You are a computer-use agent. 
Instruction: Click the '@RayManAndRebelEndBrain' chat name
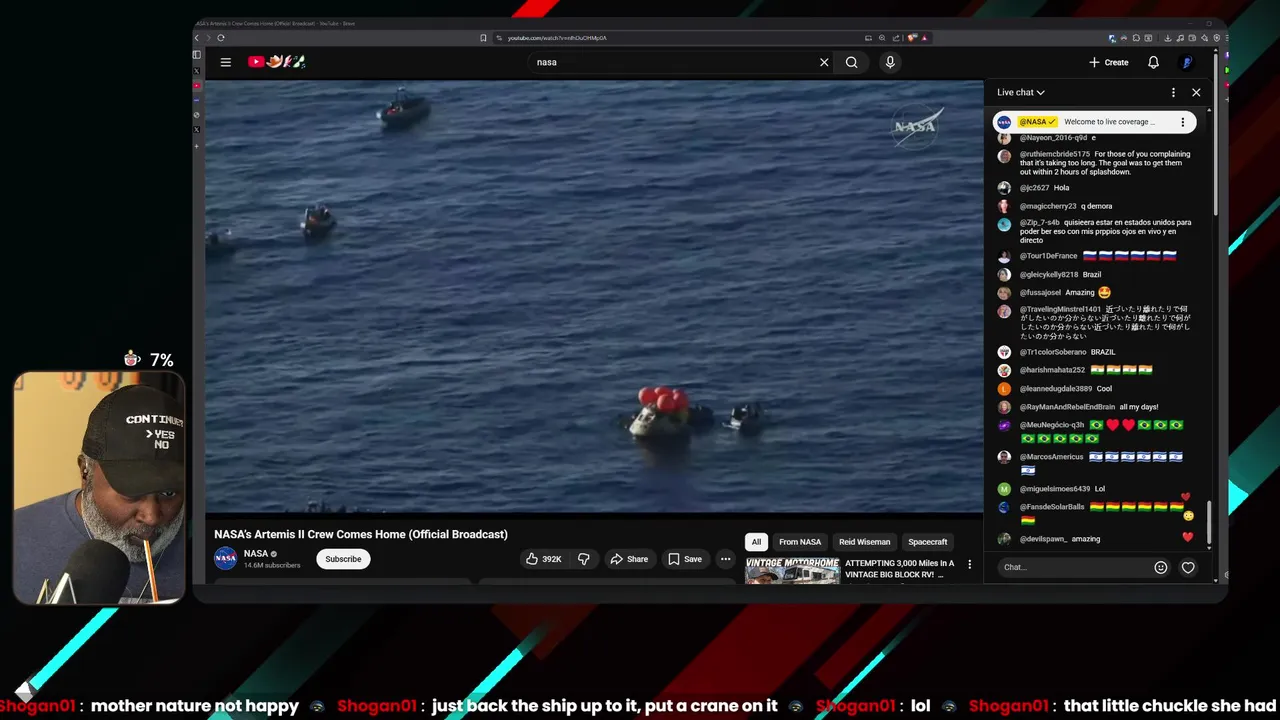[1067, 407]
